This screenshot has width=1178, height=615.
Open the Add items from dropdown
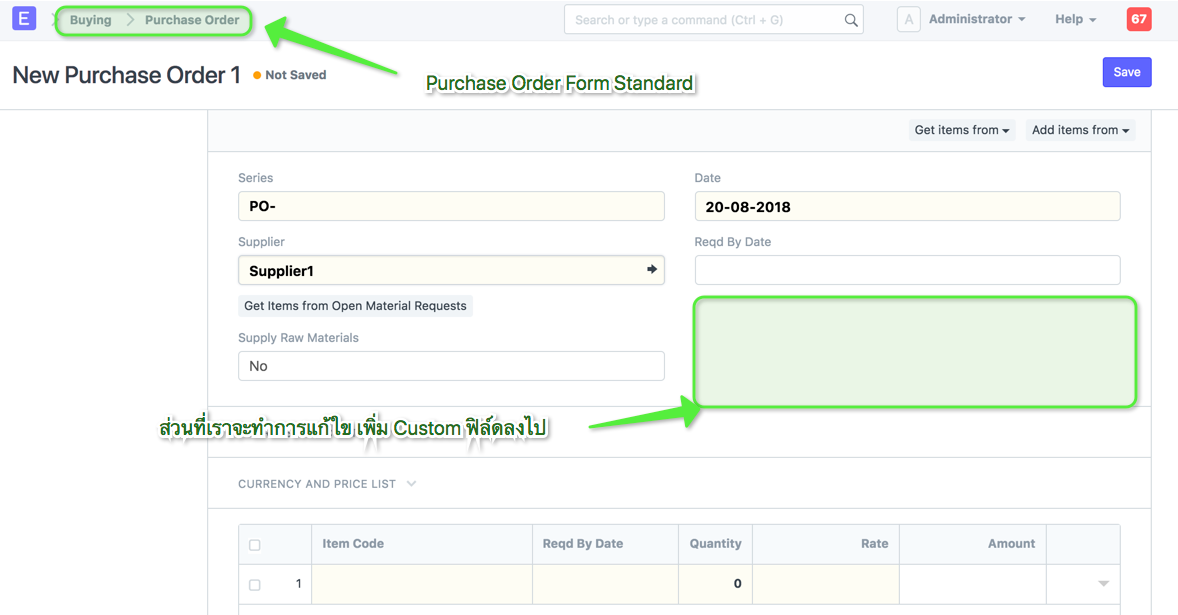coord(1080,129)
